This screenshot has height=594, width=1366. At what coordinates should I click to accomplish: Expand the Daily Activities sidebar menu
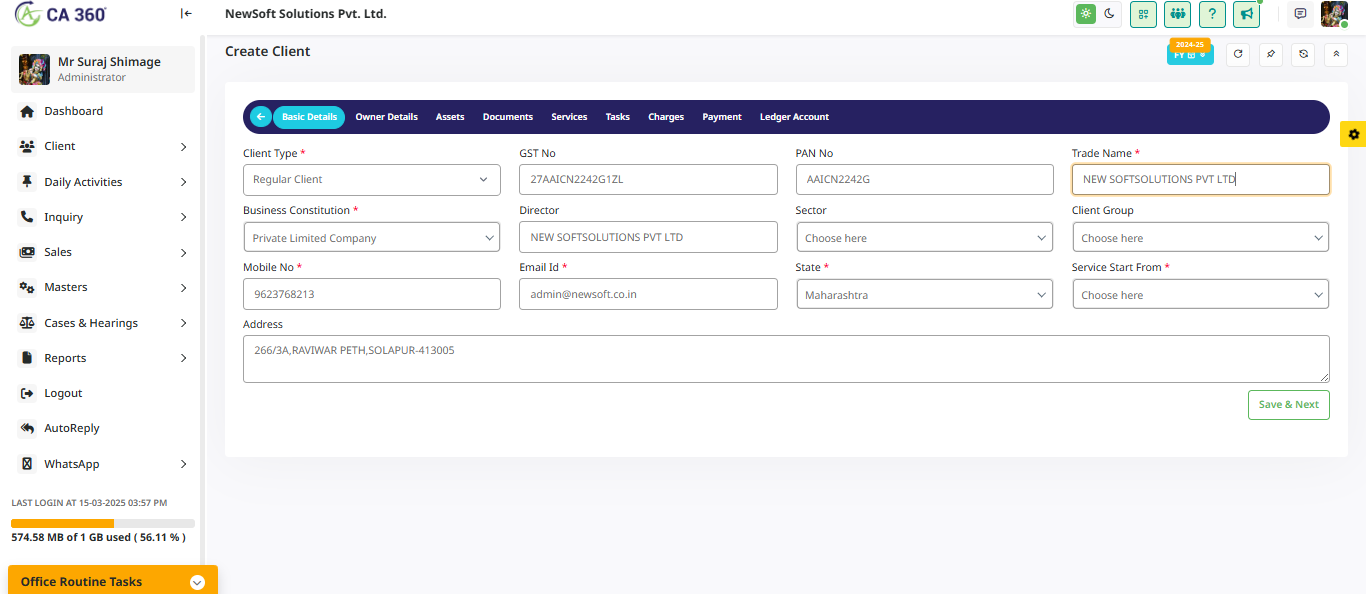tap(101, 182)
